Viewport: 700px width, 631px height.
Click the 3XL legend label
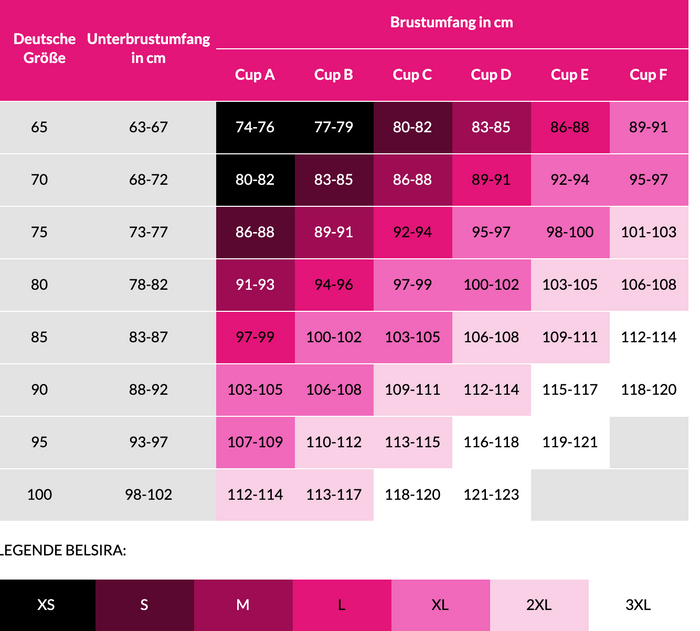click(638, 605)
